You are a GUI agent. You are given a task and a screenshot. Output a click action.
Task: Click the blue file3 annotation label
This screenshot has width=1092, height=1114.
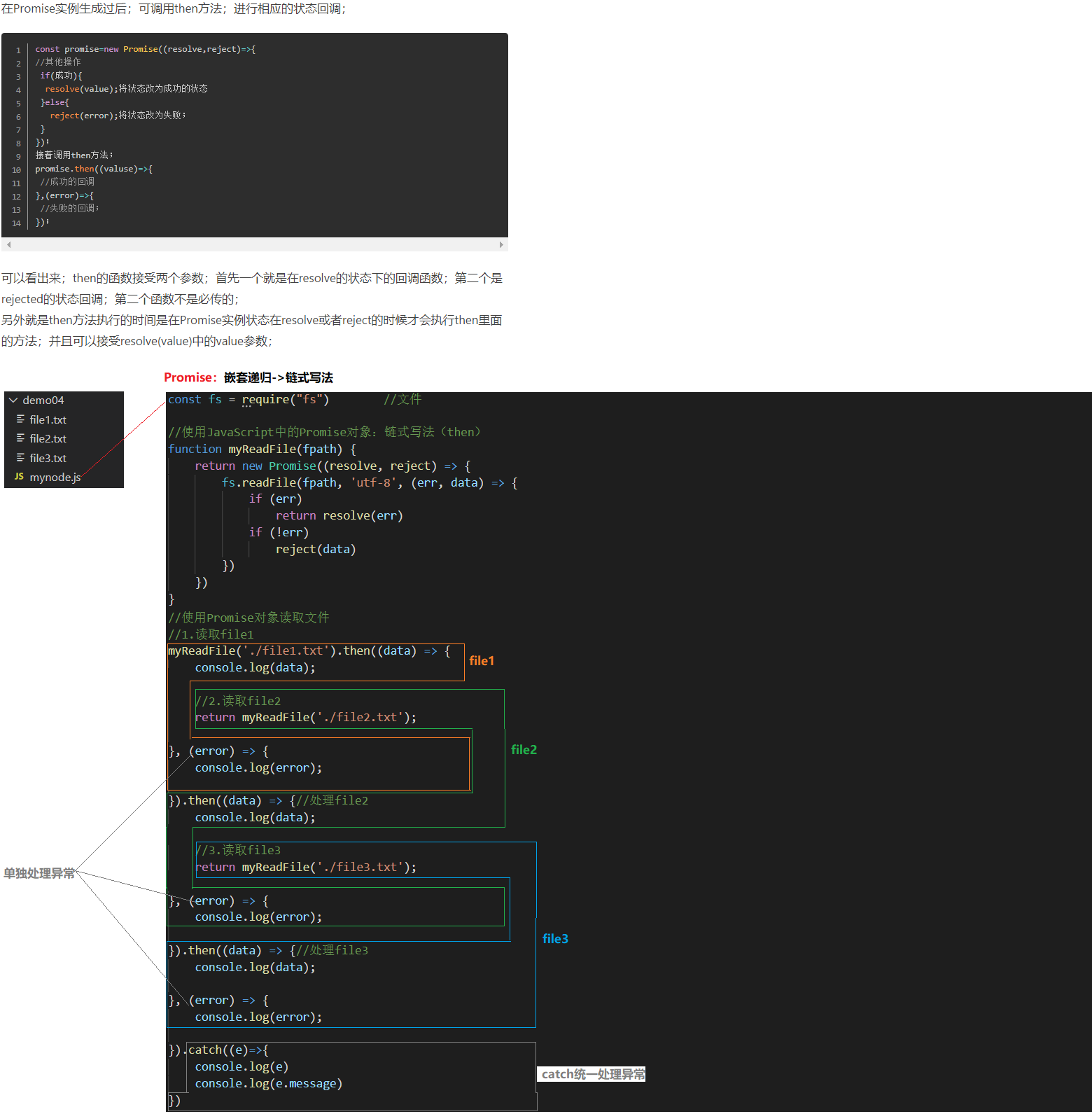click(x=555, y=939)
